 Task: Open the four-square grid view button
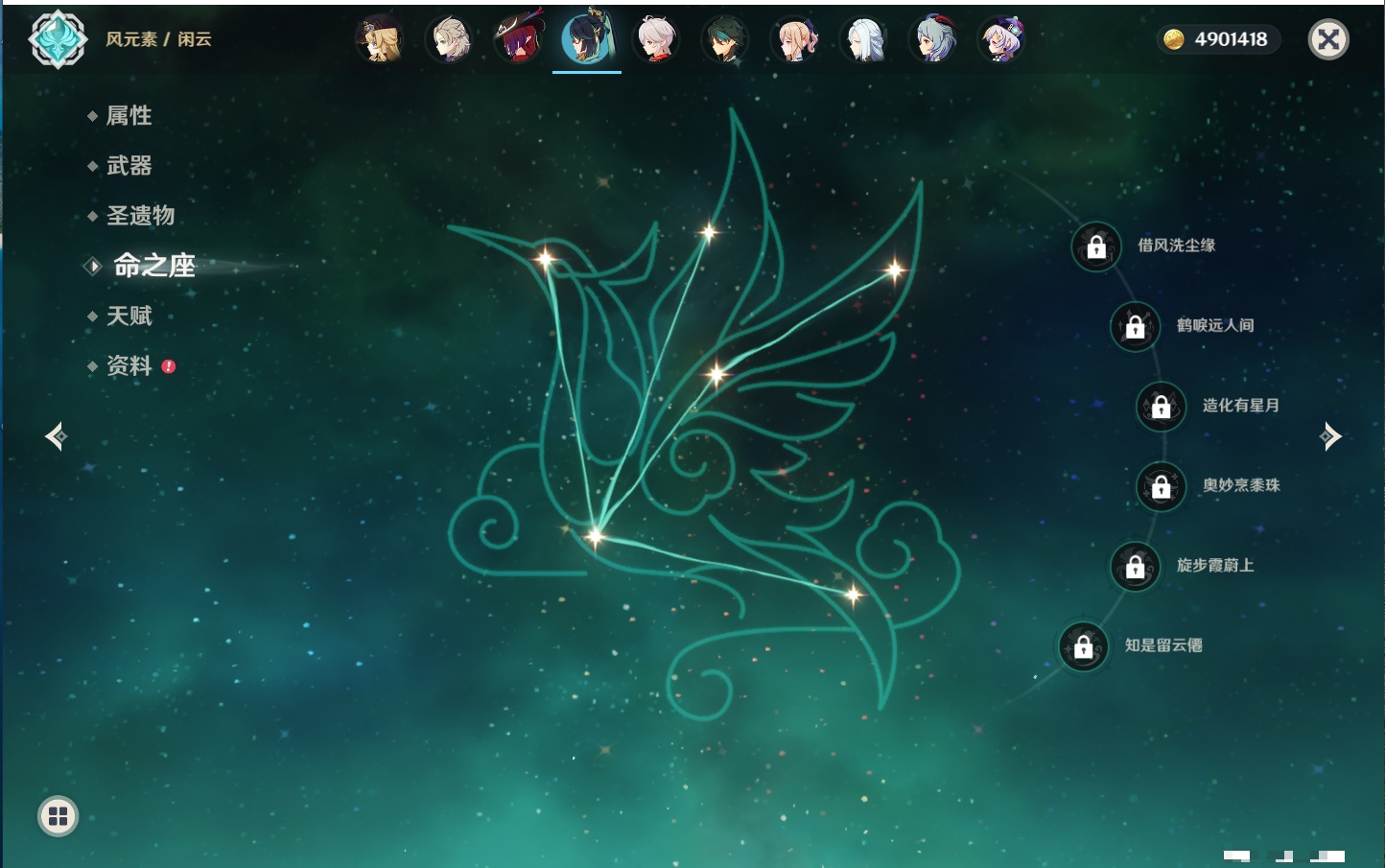[x=58, y=816]
